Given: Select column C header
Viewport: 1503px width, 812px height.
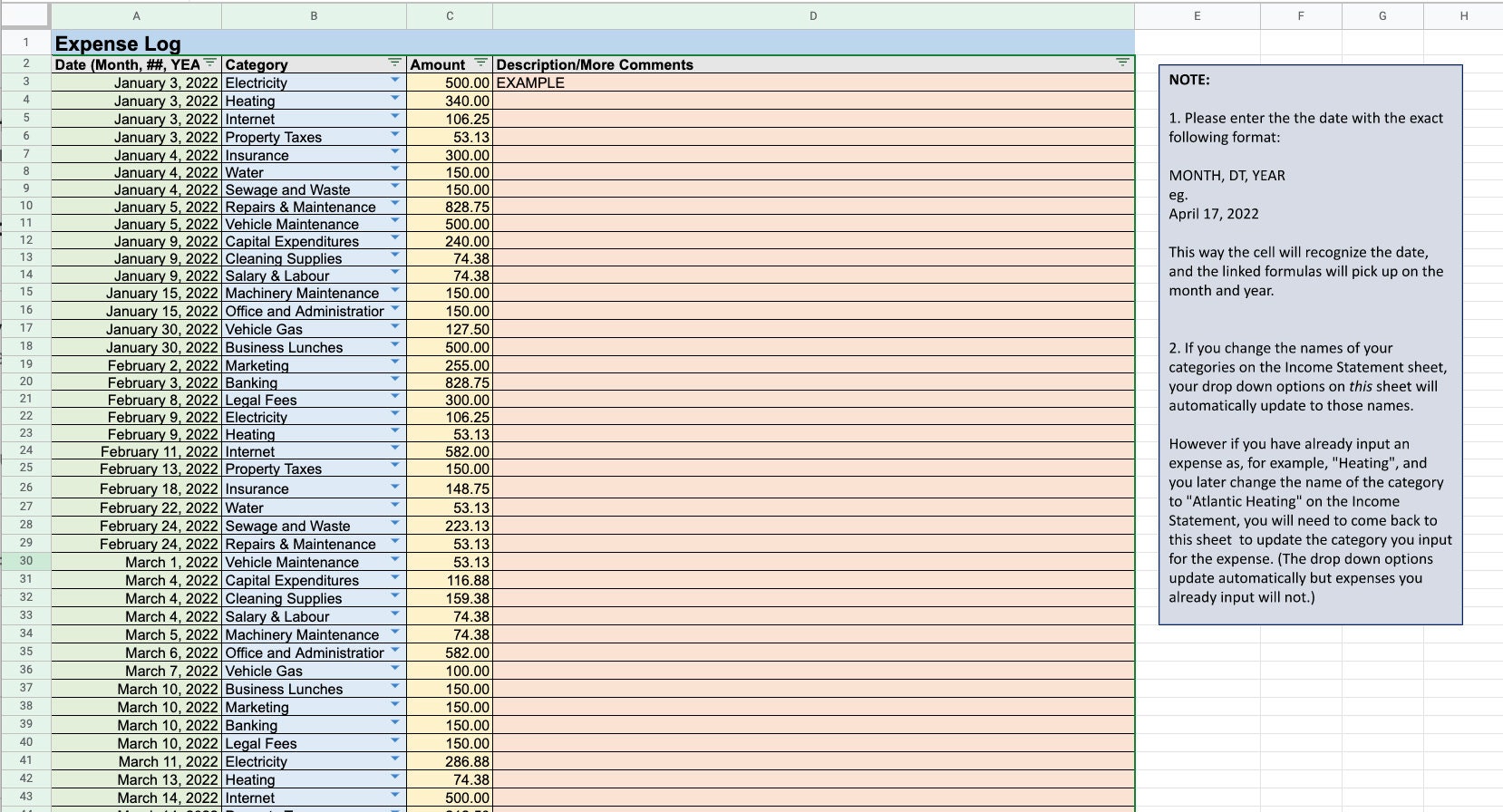Looking at the screenshot, I should pyautogui.click(x=450, y=15).
